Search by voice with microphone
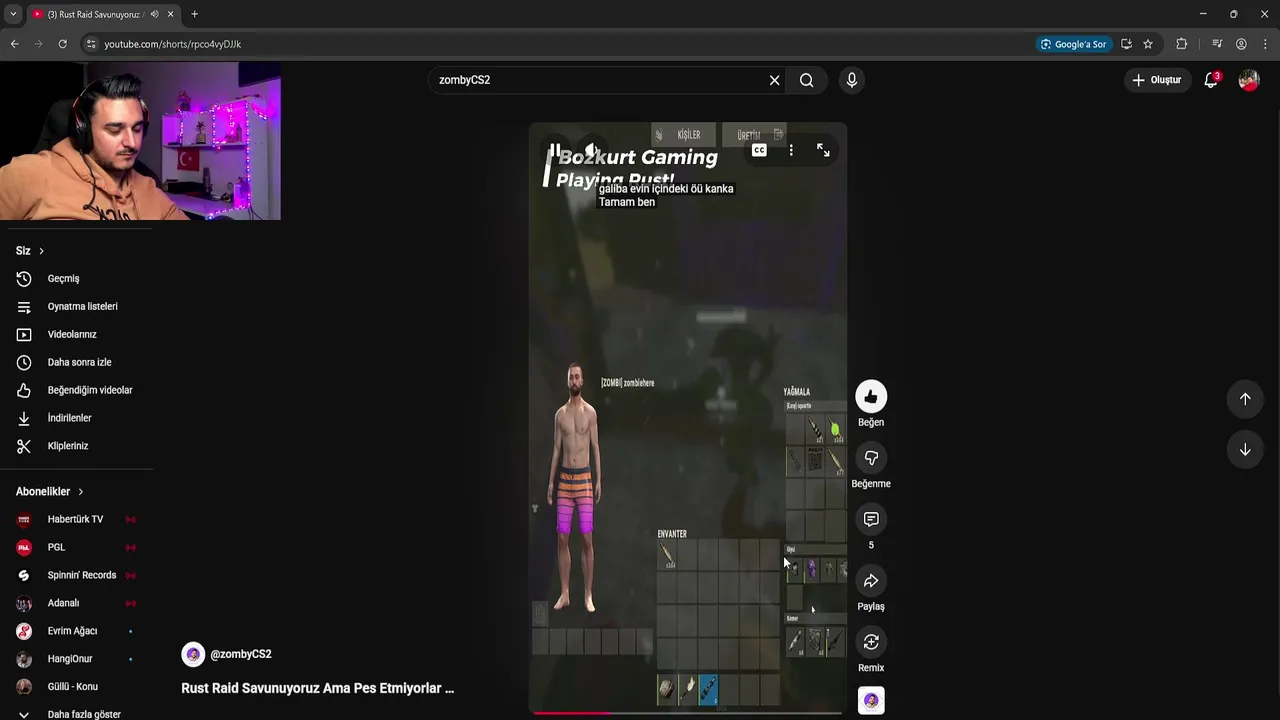1280x720 pixels. pyautogui.click(x=851, y=80)
